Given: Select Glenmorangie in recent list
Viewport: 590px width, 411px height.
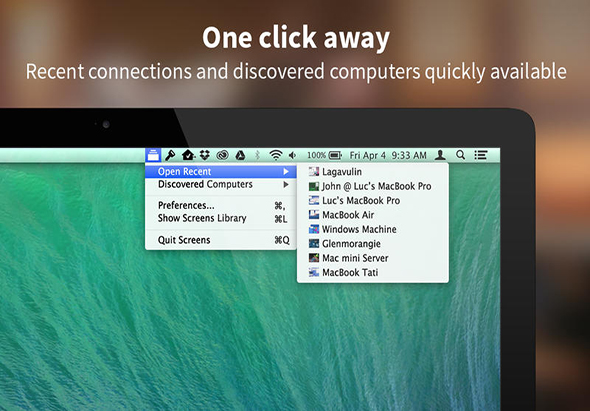Looking at the screenshot, I should (373, 244).
